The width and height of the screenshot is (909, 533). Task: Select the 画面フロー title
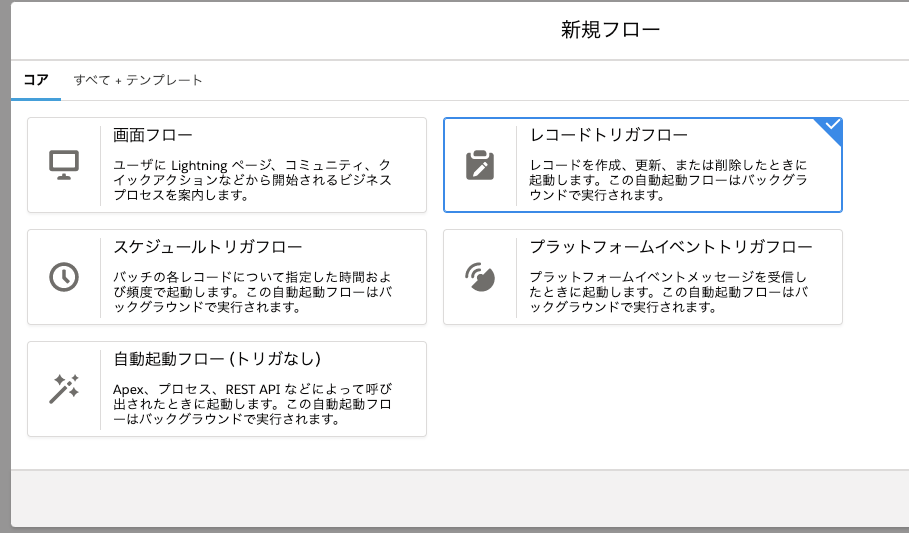click(153, 135)
